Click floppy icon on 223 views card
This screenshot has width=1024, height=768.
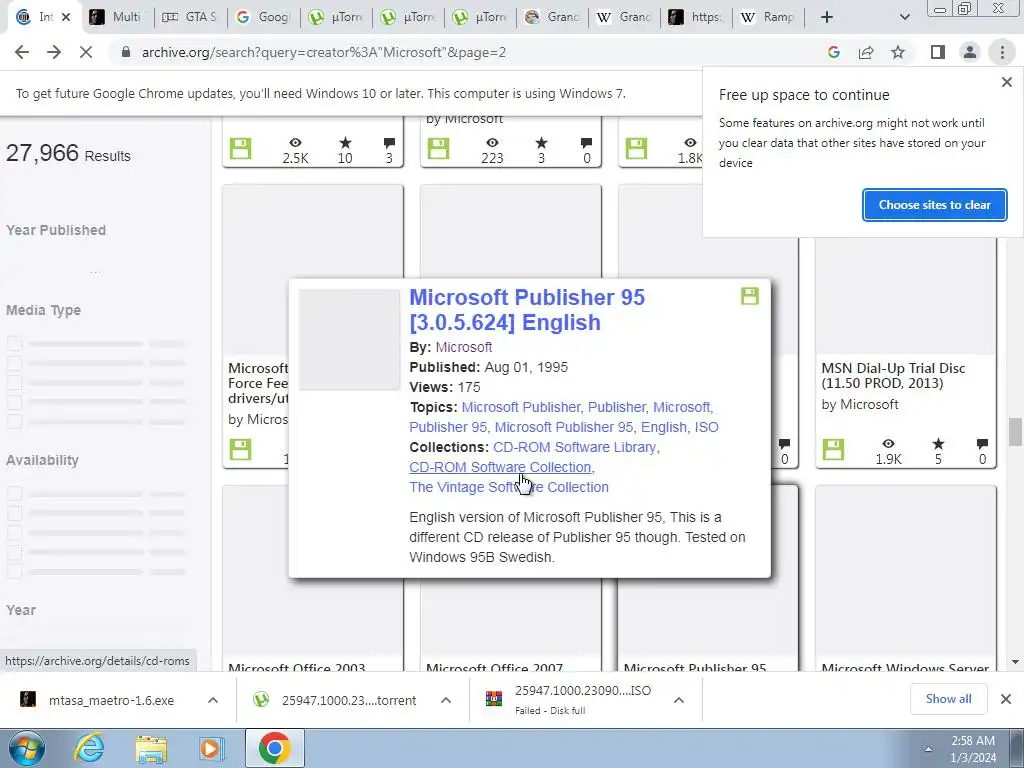point(438,148)
